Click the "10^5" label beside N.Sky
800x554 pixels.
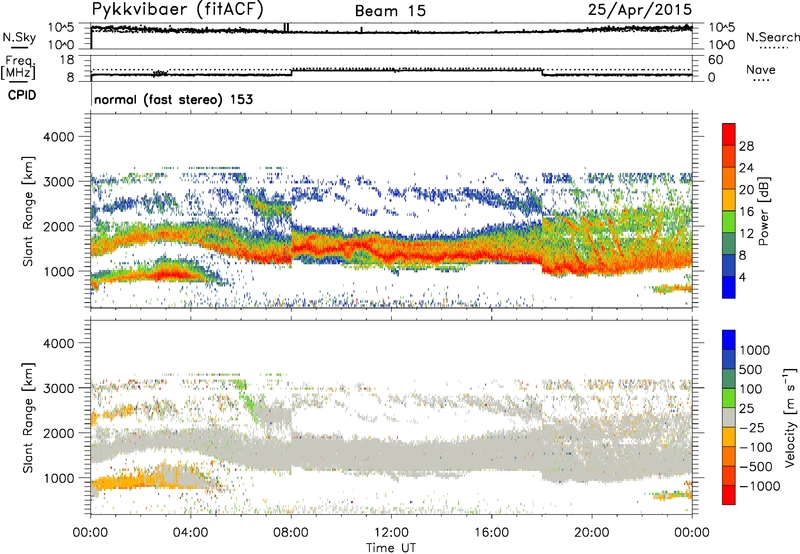[61, 28]
